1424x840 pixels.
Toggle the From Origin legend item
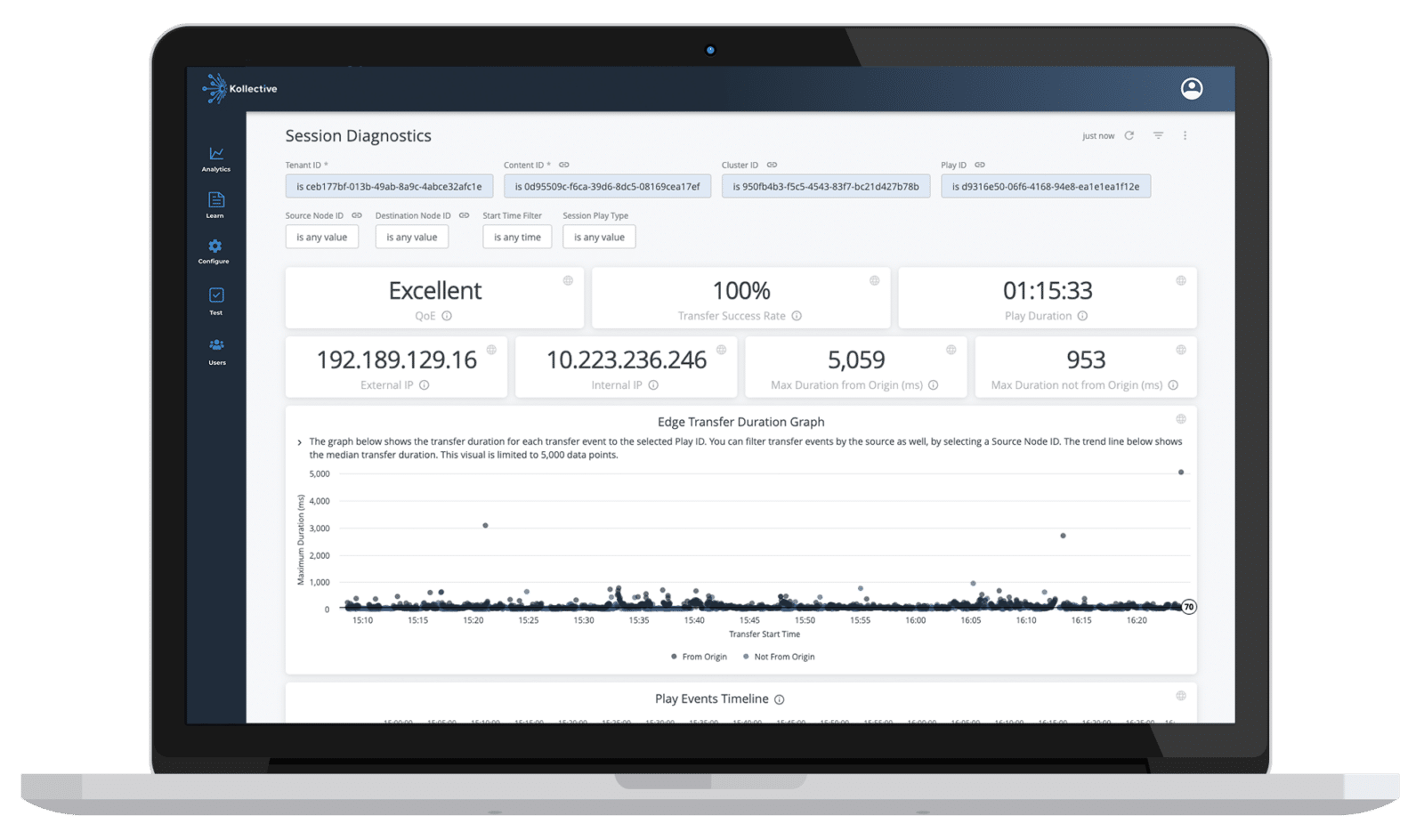pyautogui.click(x=700, y=657)
